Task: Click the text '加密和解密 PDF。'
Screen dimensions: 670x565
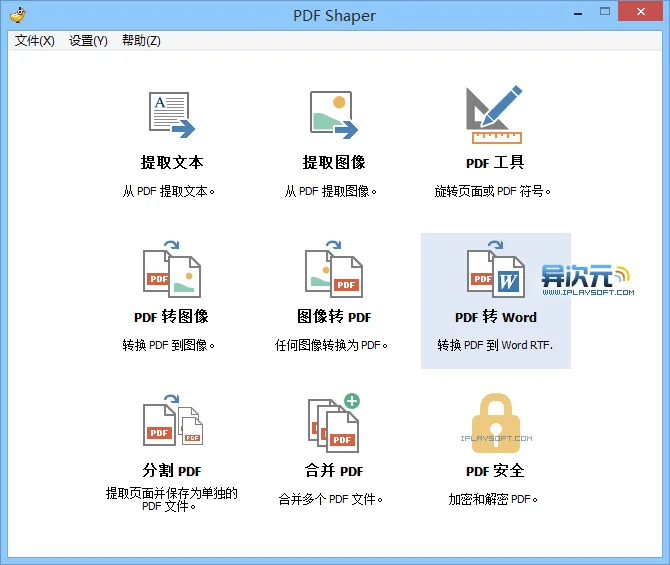Action: coord(493,499)
